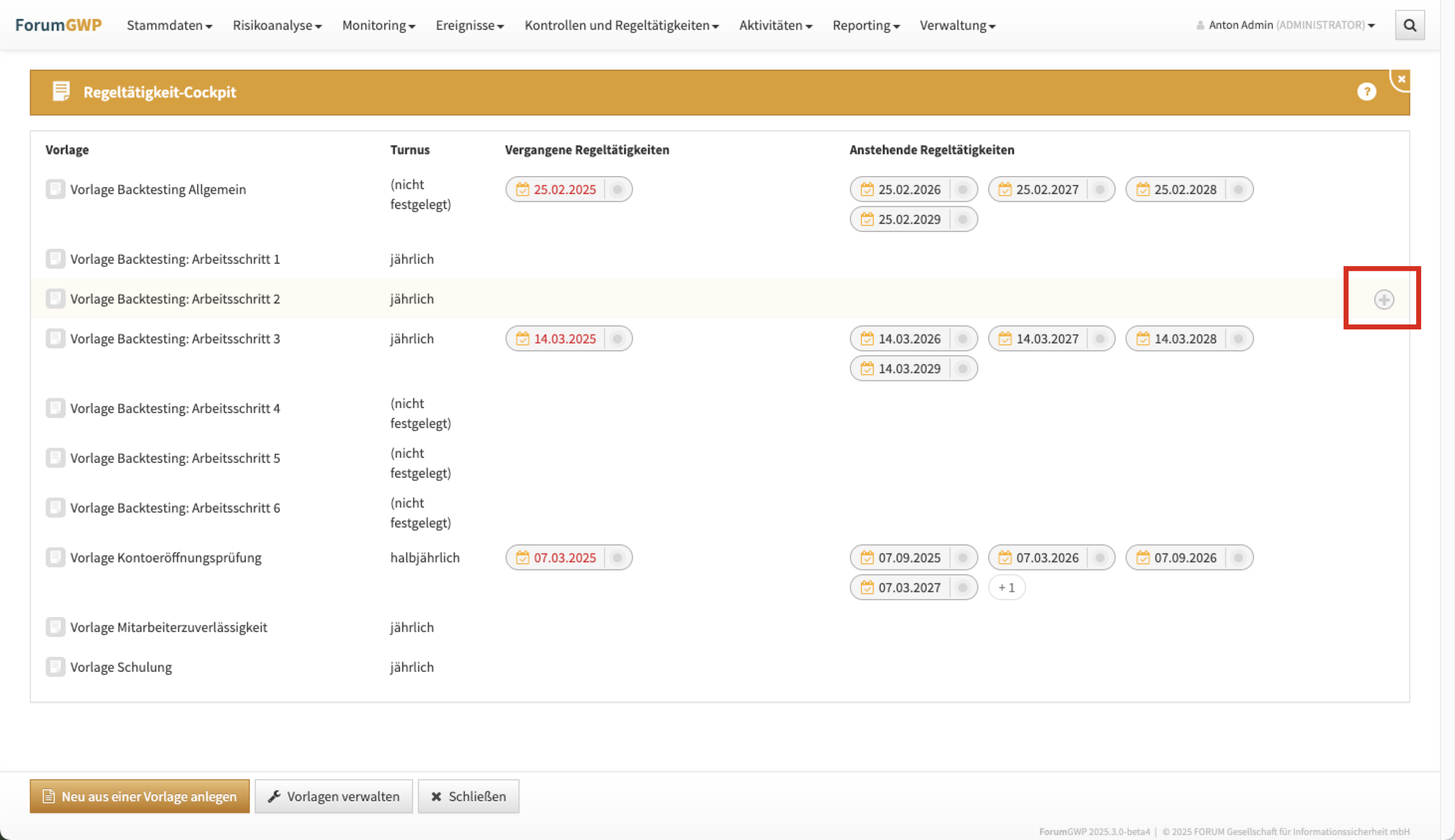Click the search magnifier icon

pos(1409,25)
